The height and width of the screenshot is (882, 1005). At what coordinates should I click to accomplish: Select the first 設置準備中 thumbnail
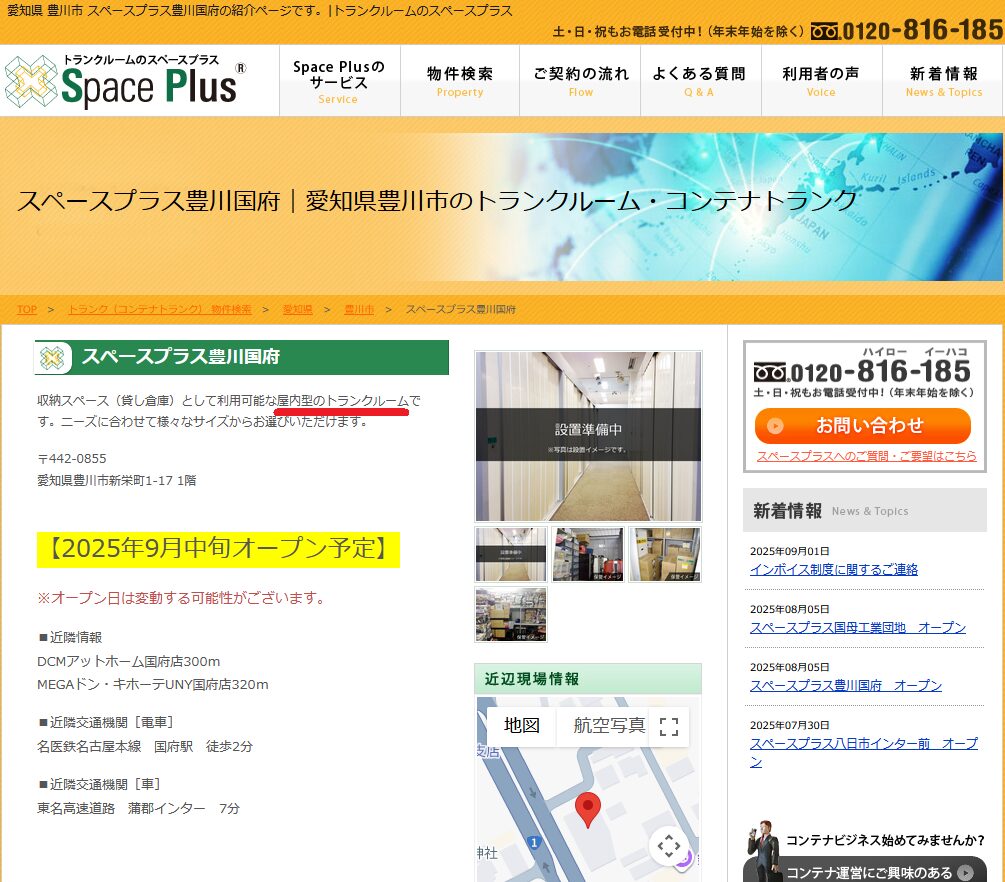point(511,554)
